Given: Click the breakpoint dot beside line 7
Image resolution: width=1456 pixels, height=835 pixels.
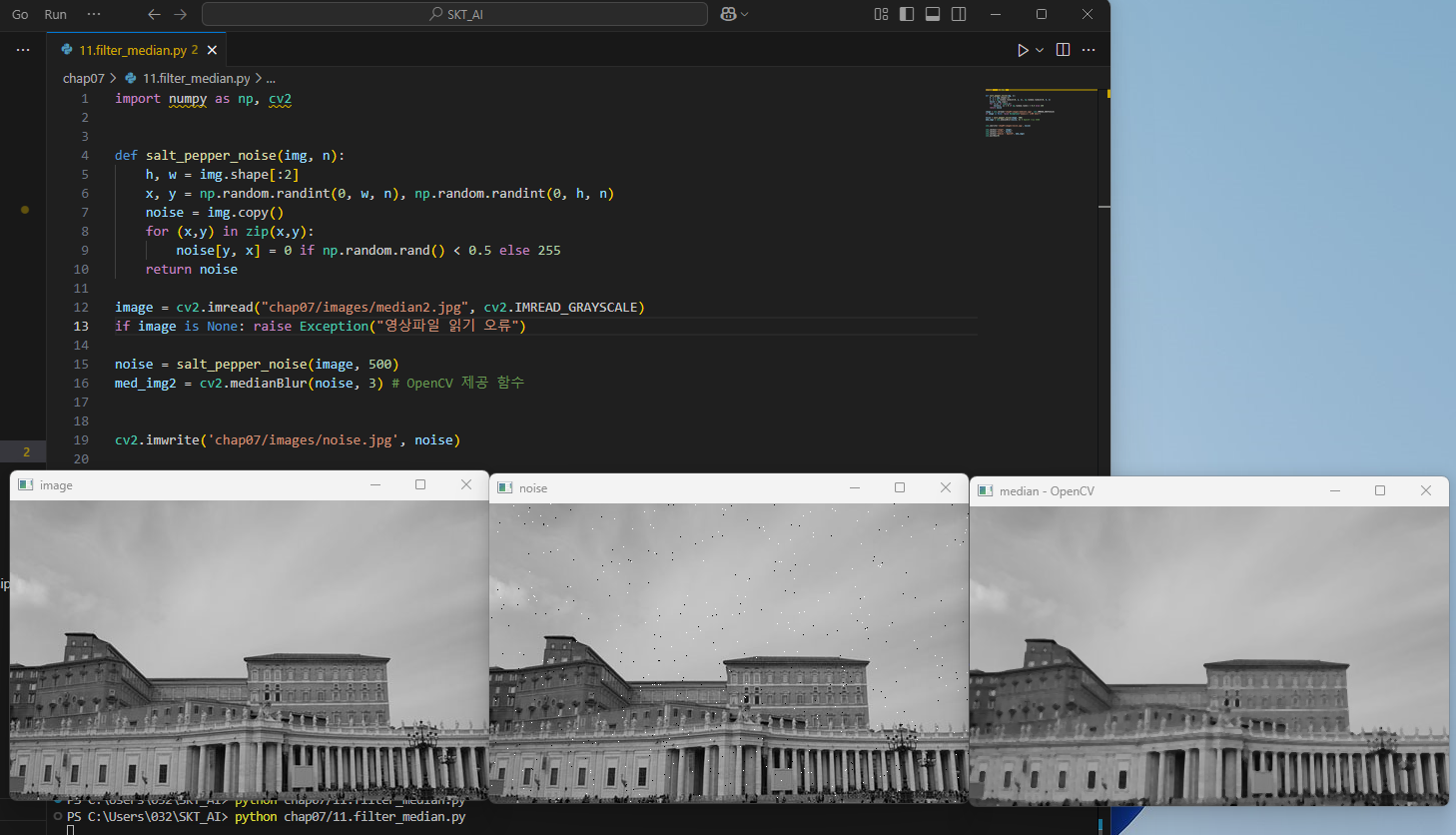Looking at the screenshot, I should tap(25, 210).
